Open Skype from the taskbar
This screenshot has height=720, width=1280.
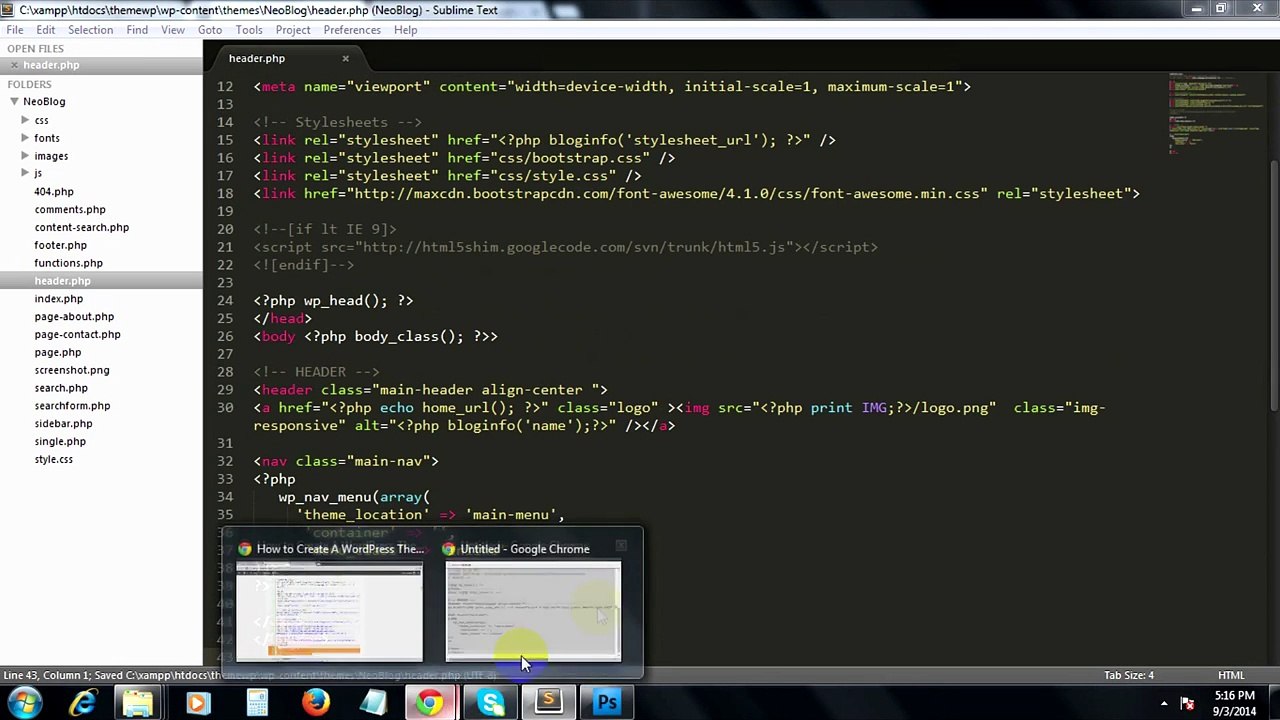point(490,703)
